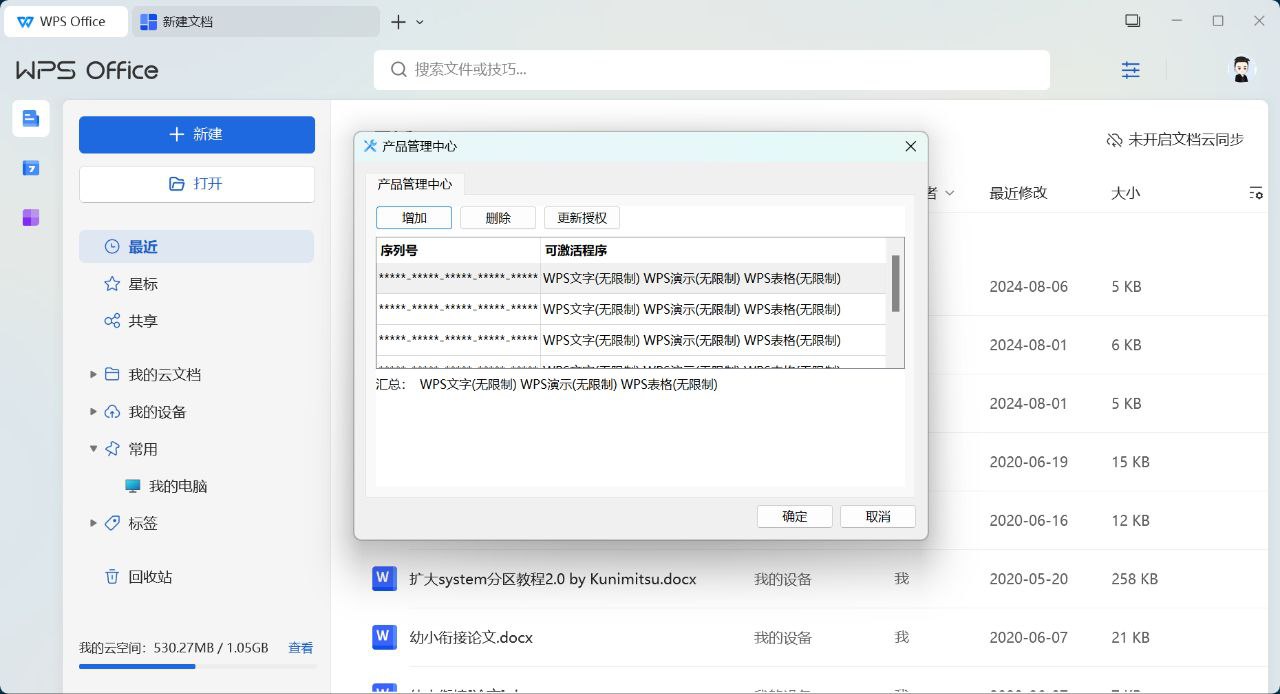The height and width of the screenshot is (694, 1280).
Task: Switch to the 新建文档 tab
Action: pyautogui.click(x=255, y=21)
